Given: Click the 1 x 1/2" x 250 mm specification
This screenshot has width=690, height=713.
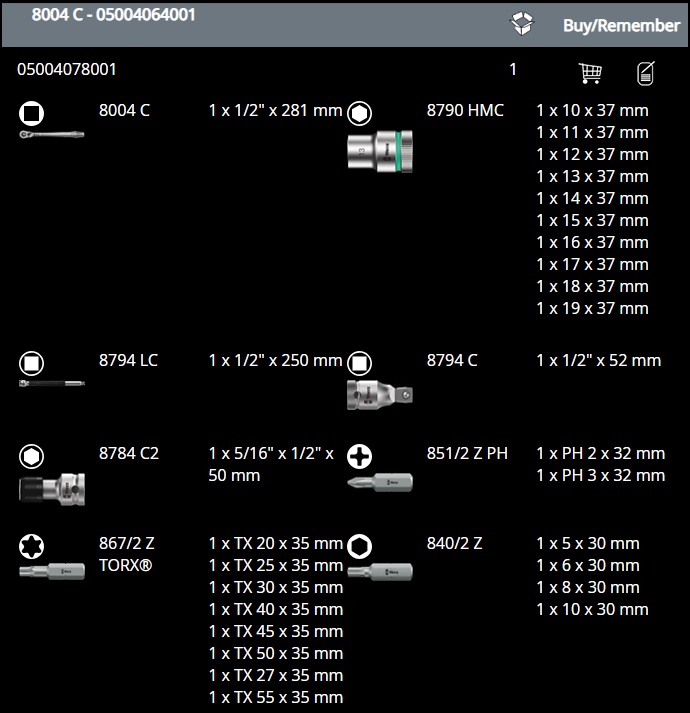Looking at the screenshot, I should [x=275, y=361].
